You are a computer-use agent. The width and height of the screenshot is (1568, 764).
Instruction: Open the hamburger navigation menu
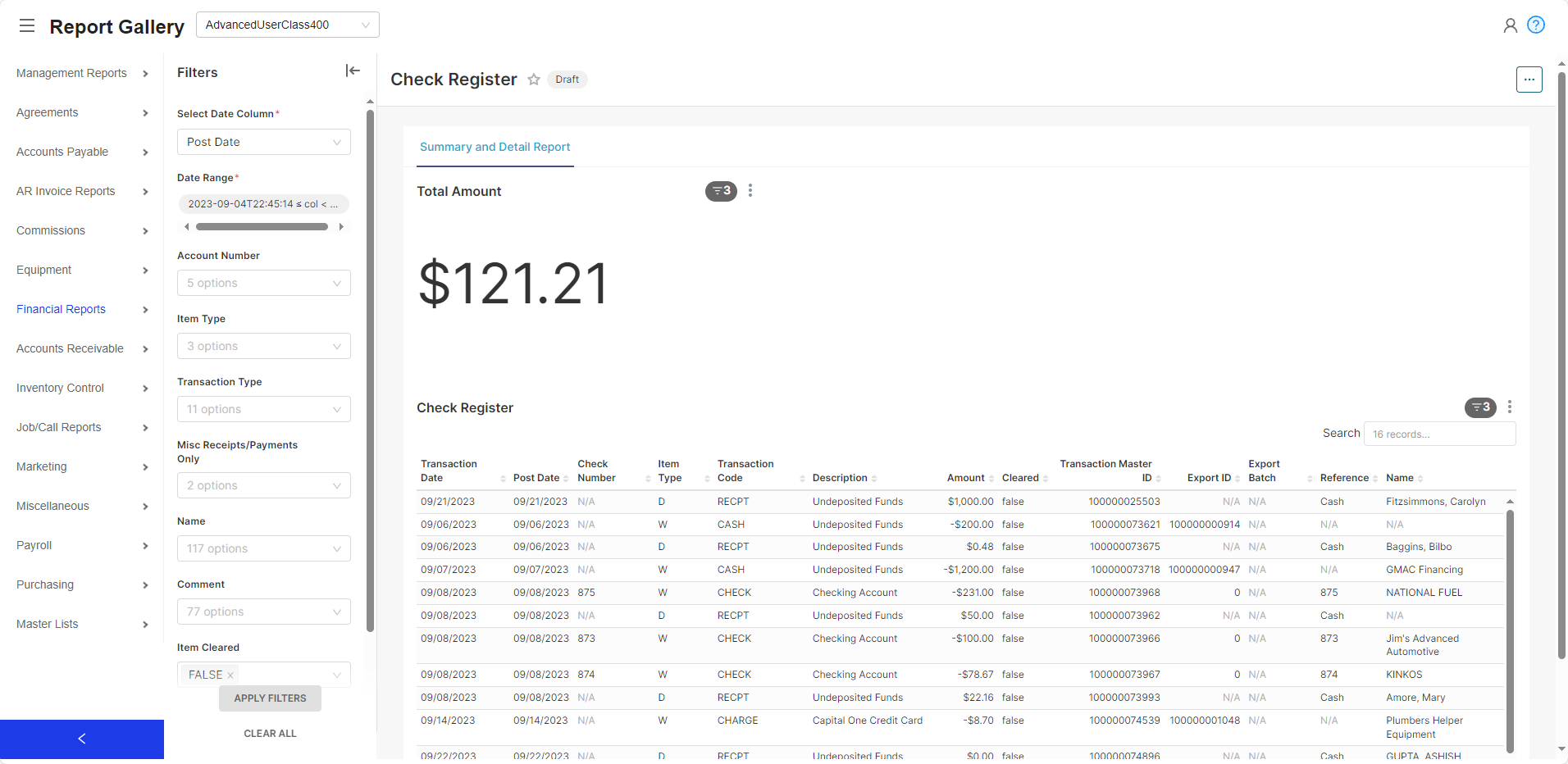(27, 25)
